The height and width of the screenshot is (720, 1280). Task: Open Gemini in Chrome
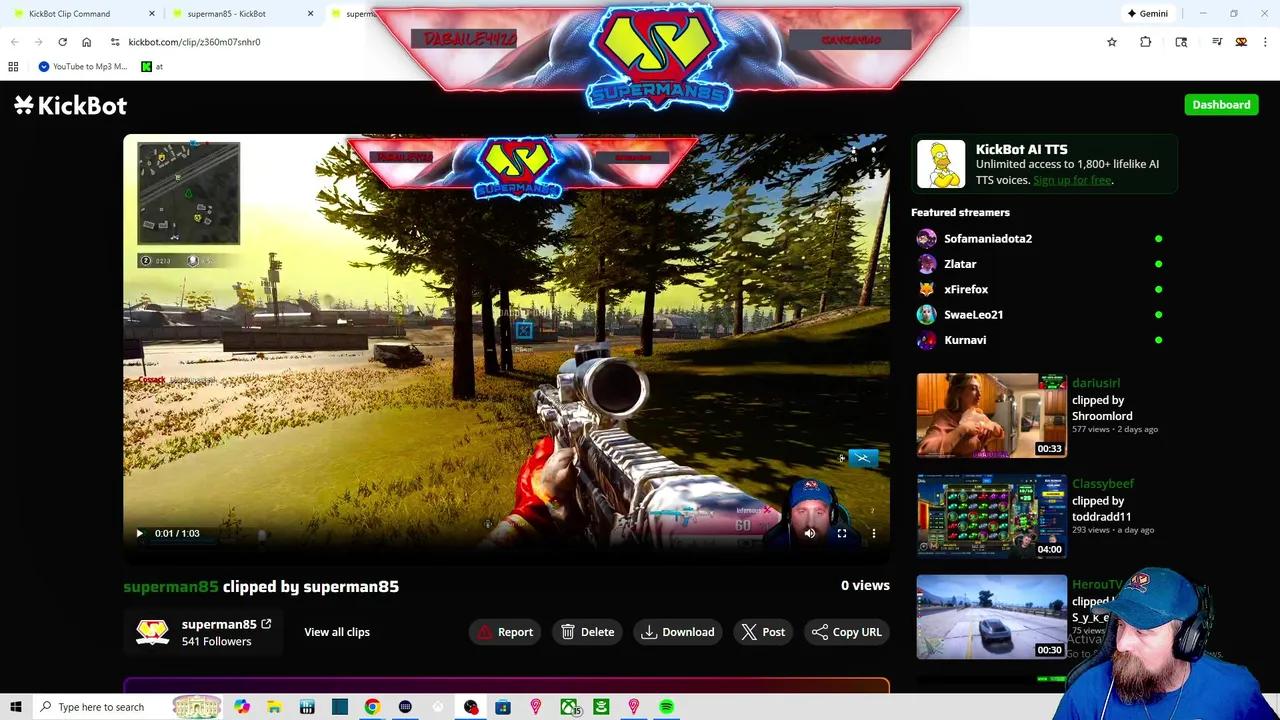(1147, 14)
